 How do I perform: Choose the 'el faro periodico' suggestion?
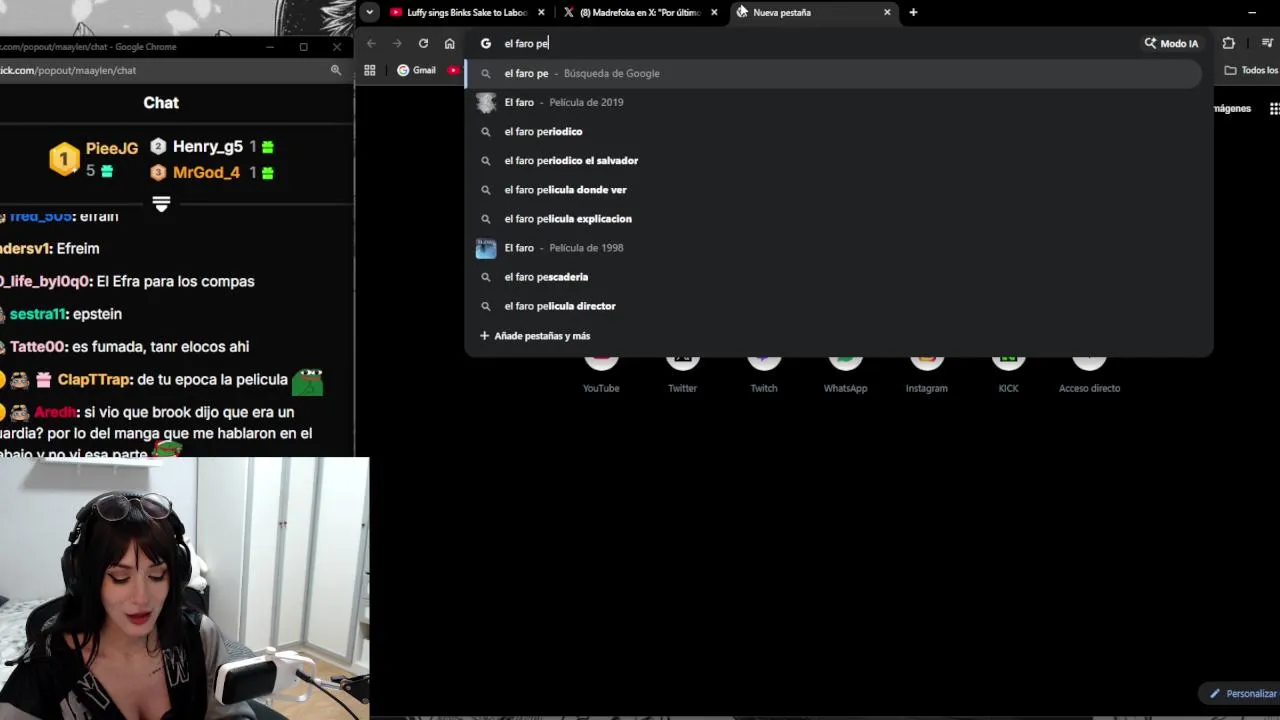coord(832,131)
